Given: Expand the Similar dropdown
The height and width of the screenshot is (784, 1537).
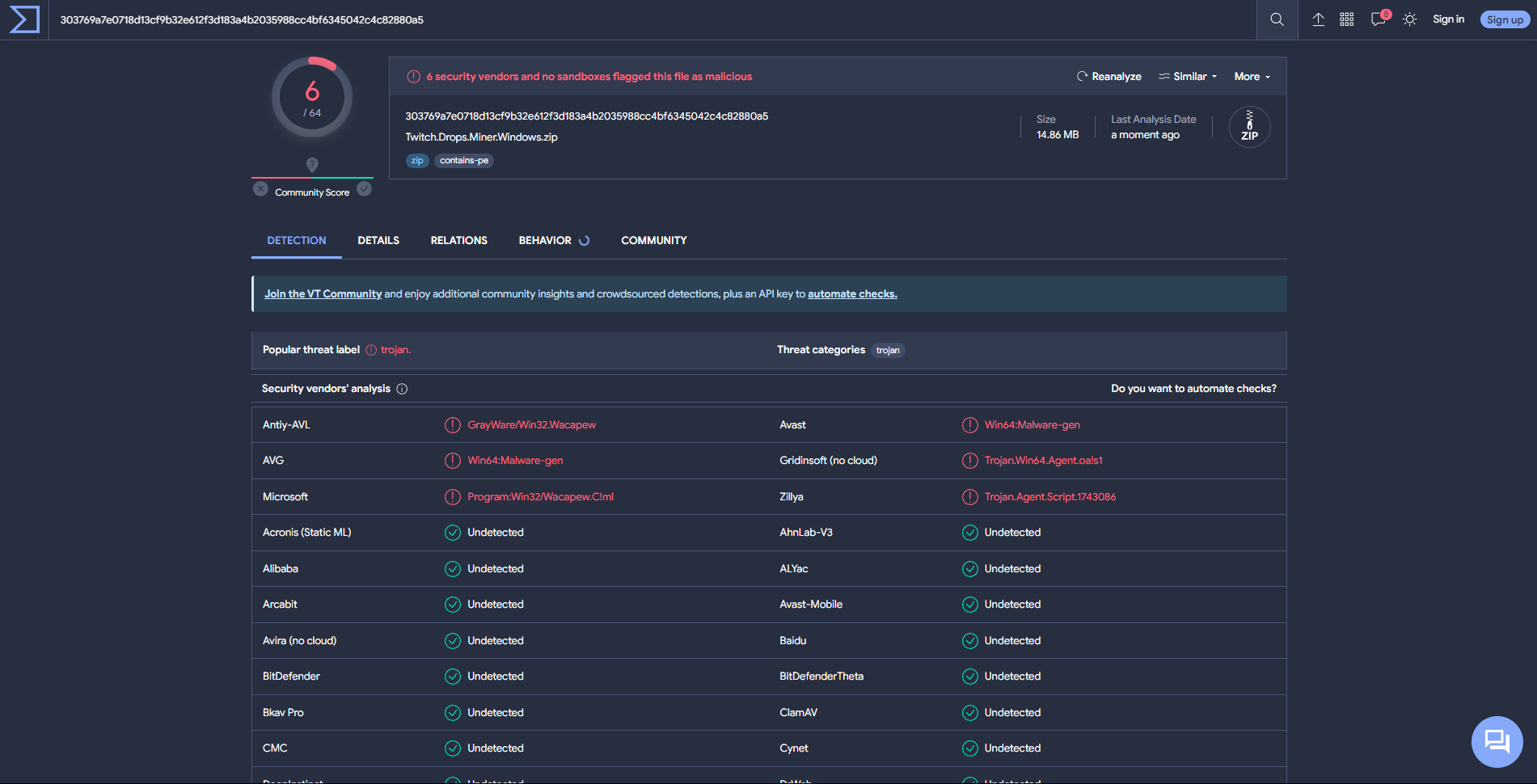Looking at the screenshot, I should pos(1187,76).
